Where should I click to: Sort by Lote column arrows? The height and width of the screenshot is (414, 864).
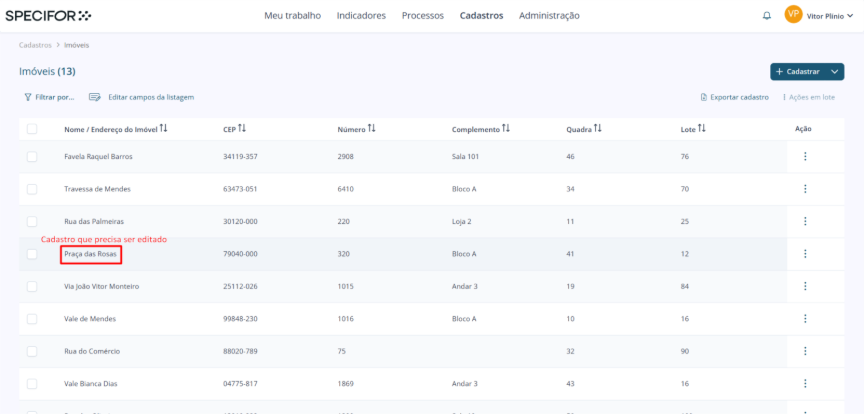[x=701, y=128]
